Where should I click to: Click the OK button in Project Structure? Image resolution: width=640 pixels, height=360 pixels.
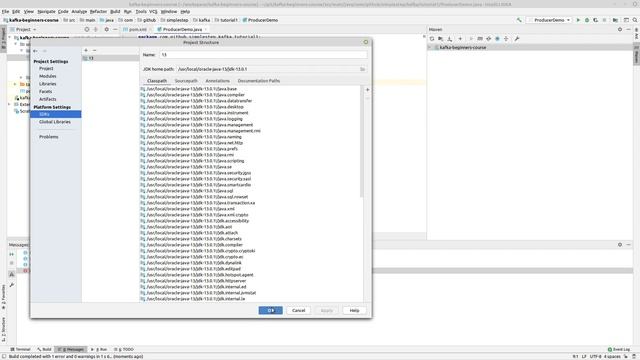coord(270,311)
